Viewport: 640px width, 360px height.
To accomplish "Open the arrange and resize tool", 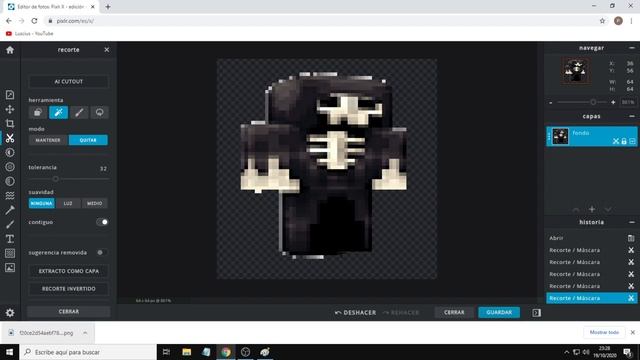I will [x=10, y=95].
